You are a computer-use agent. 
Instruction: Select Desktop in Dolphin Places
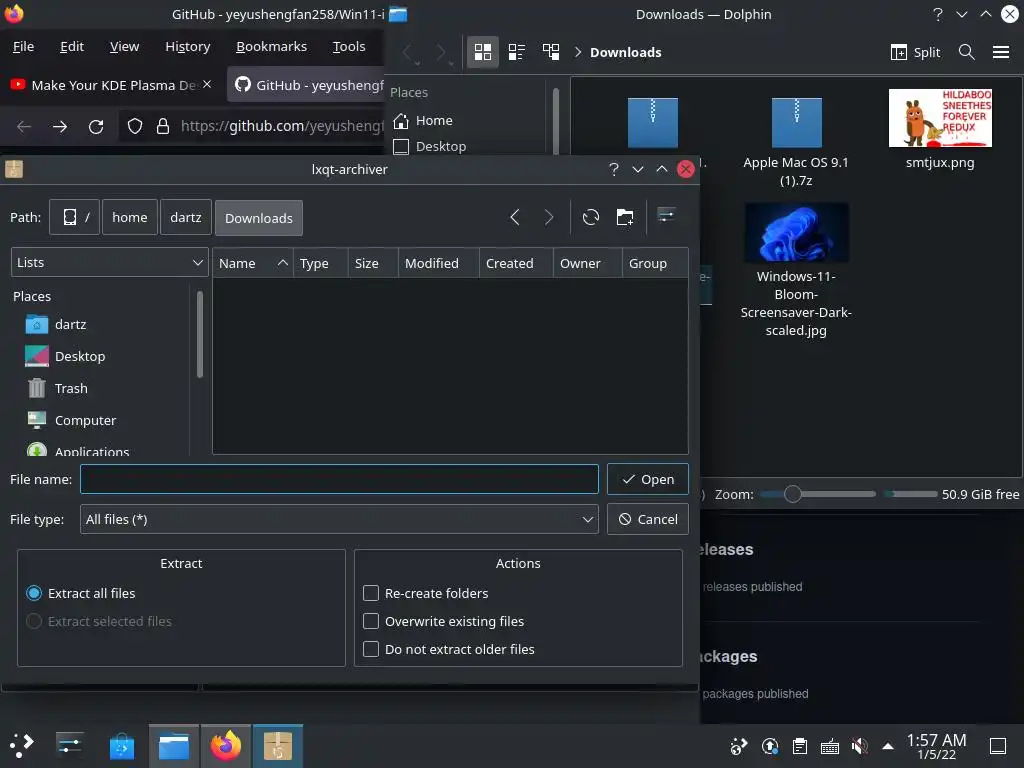point(430,146)
